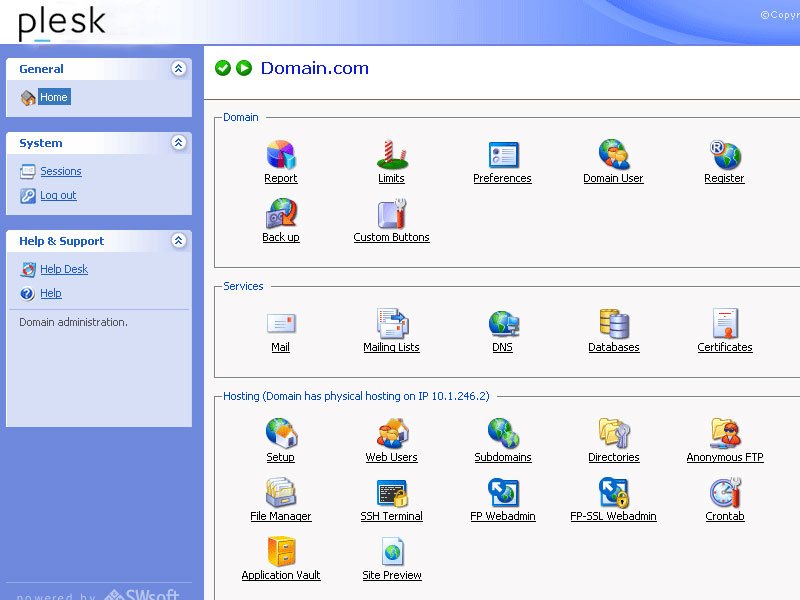Click the Domain User text link
The image size is (800, 600).
[613, 178]
